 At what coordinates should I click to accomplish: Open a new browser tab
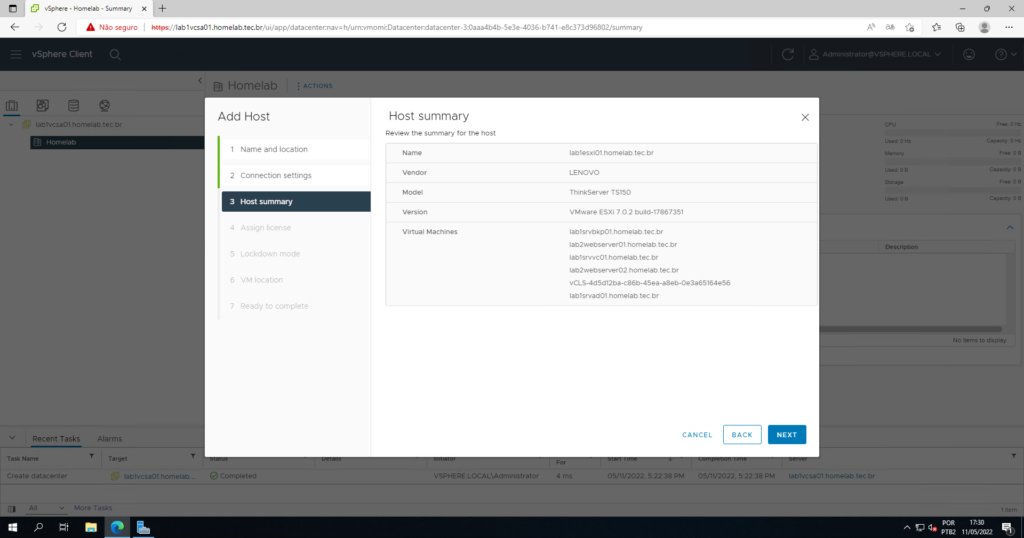point(162,8)
